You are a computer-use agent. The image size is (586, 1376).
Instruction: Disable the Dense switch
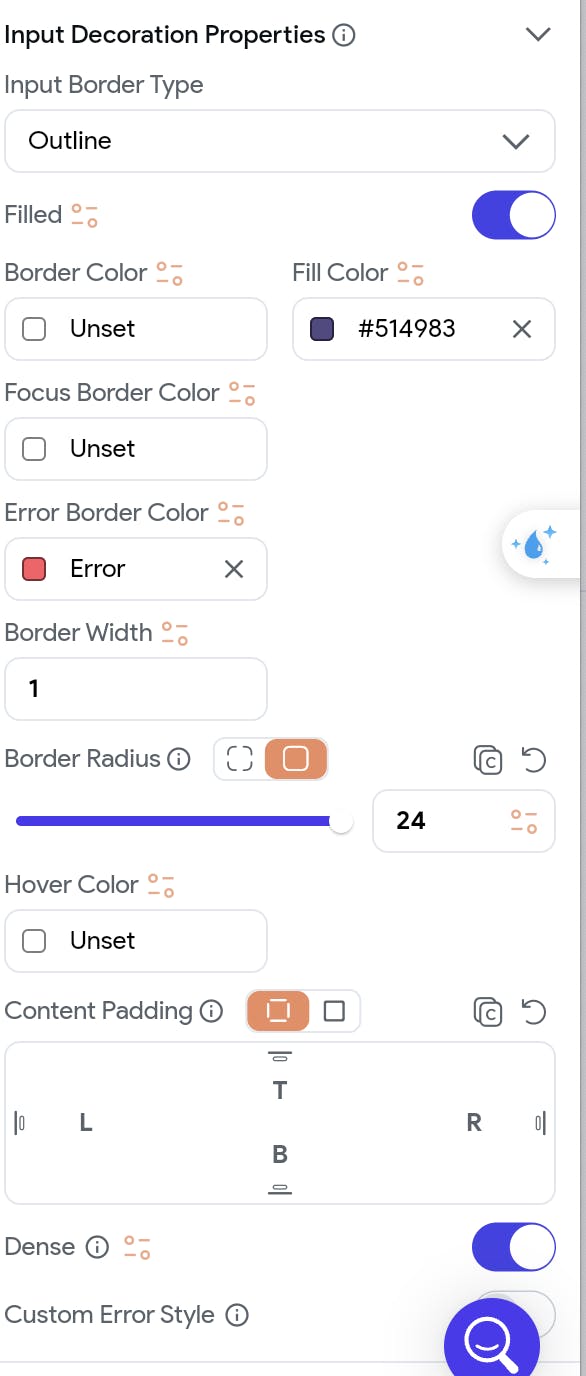(x=513, y=1247)
